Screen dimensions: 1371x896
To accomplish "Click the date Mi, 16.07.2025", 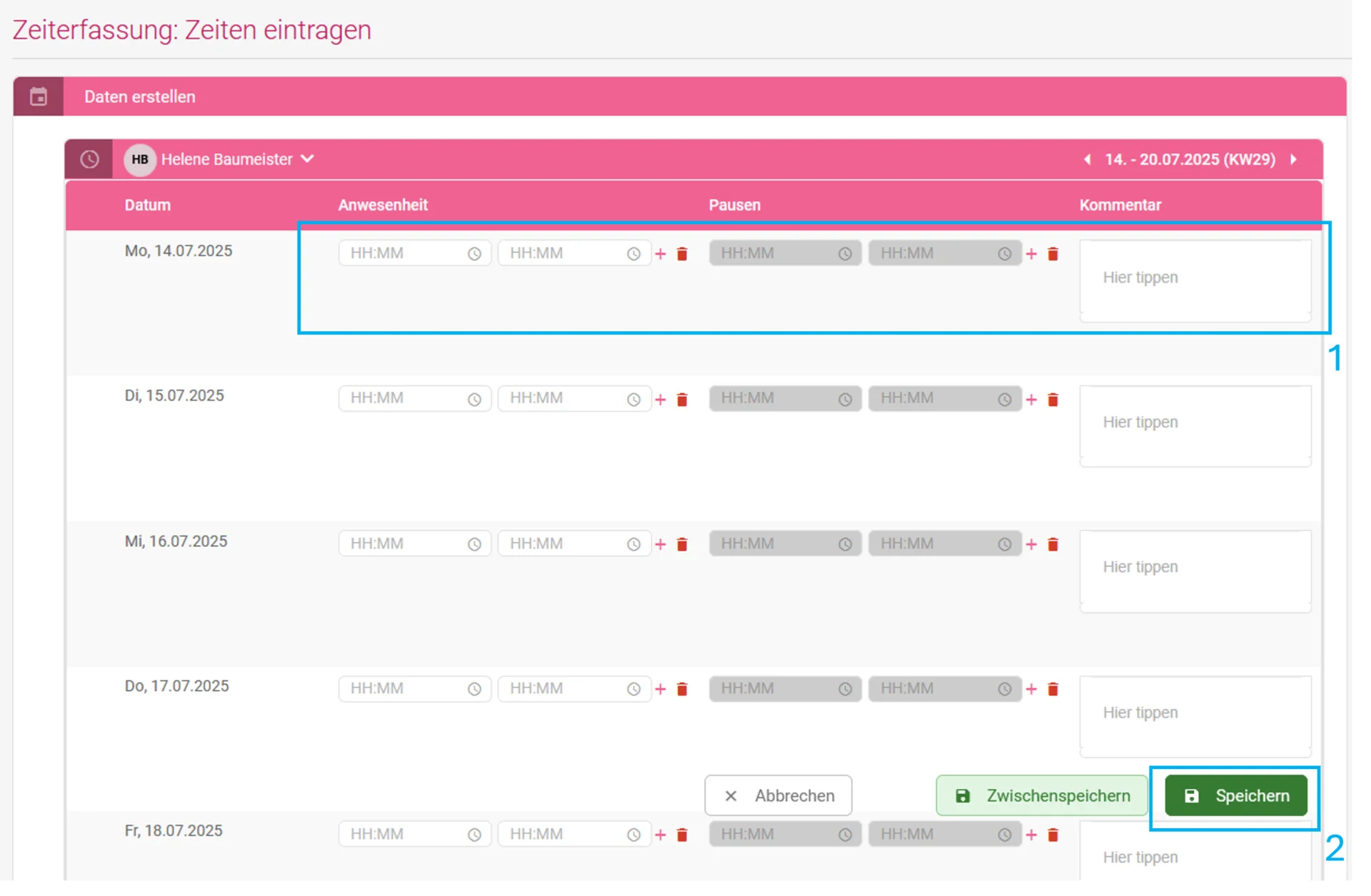I will [176, 541].
